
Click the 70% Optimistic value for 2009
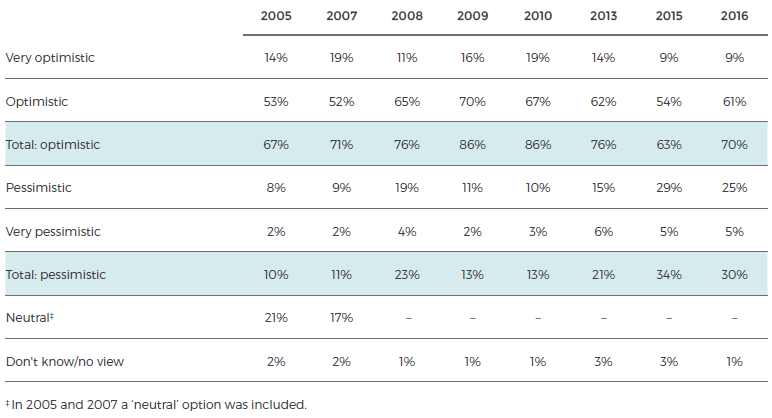point(472,102)
